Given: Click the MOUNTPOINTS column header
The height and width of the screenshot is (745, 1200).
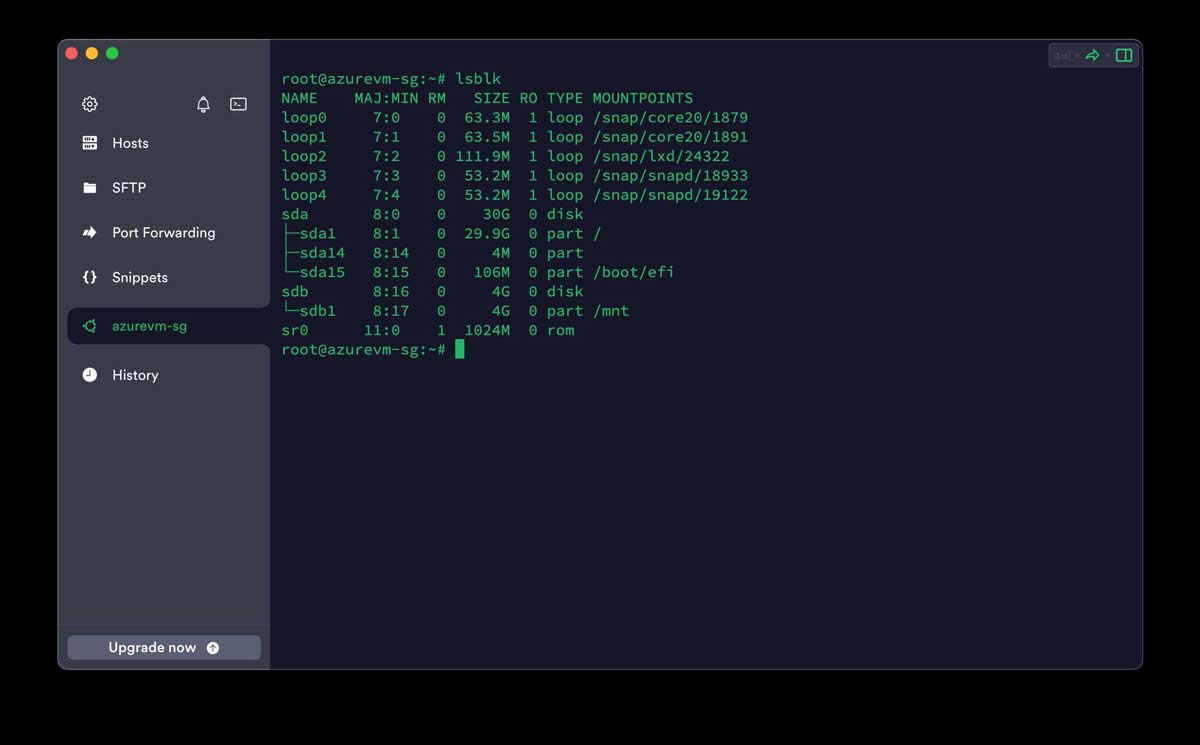Looking at the screenshot, I should pyautogui.click(x=642, y=98).
